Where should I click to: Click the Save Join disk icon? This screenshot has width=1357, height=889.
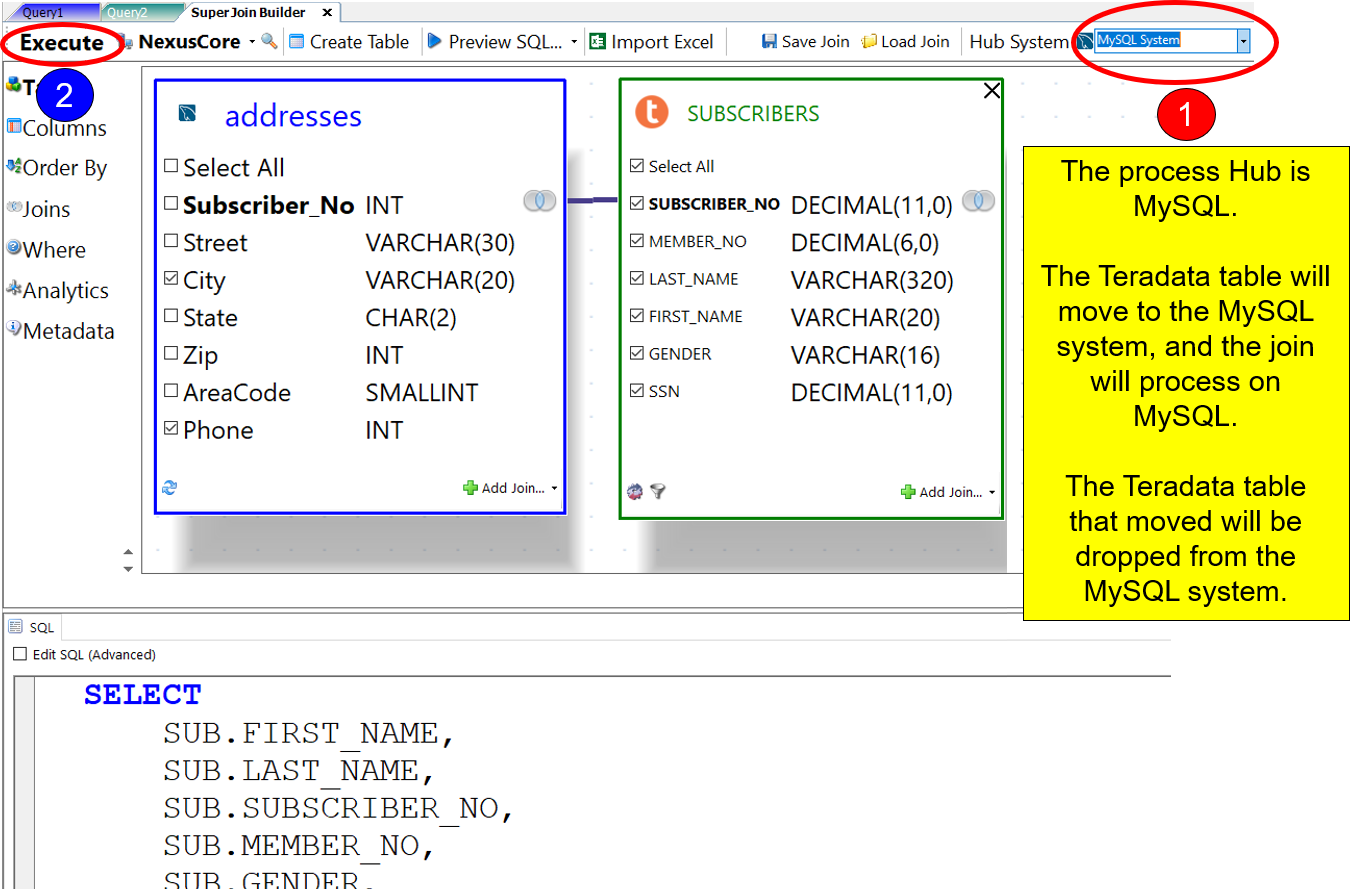click(769, 42)
